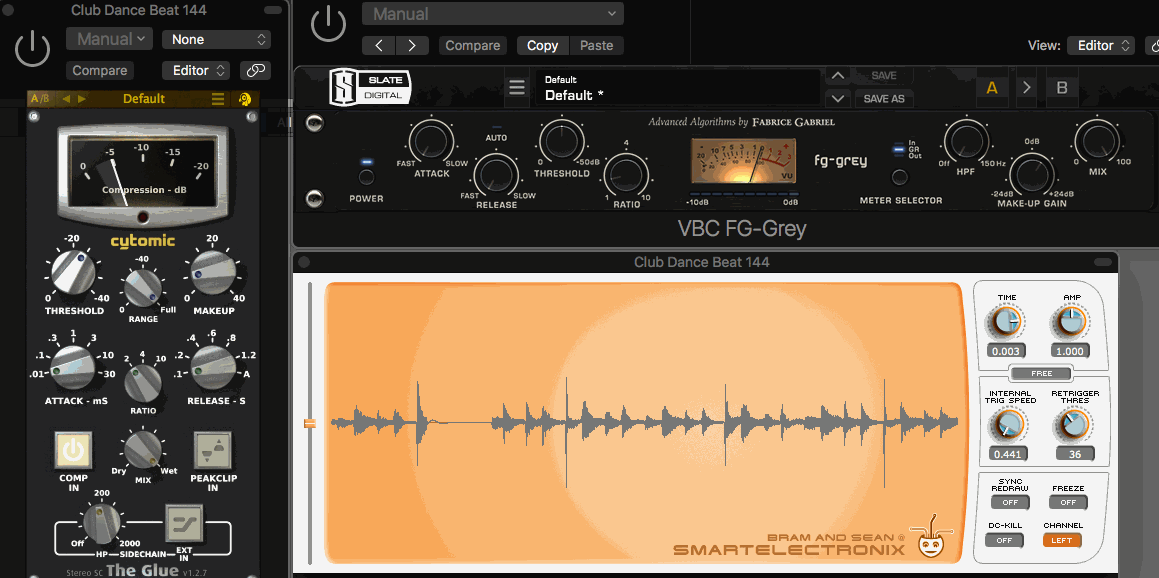
Task: Click the ATTACK - mS knob on The Glue
Action: [x=73, y=368]
